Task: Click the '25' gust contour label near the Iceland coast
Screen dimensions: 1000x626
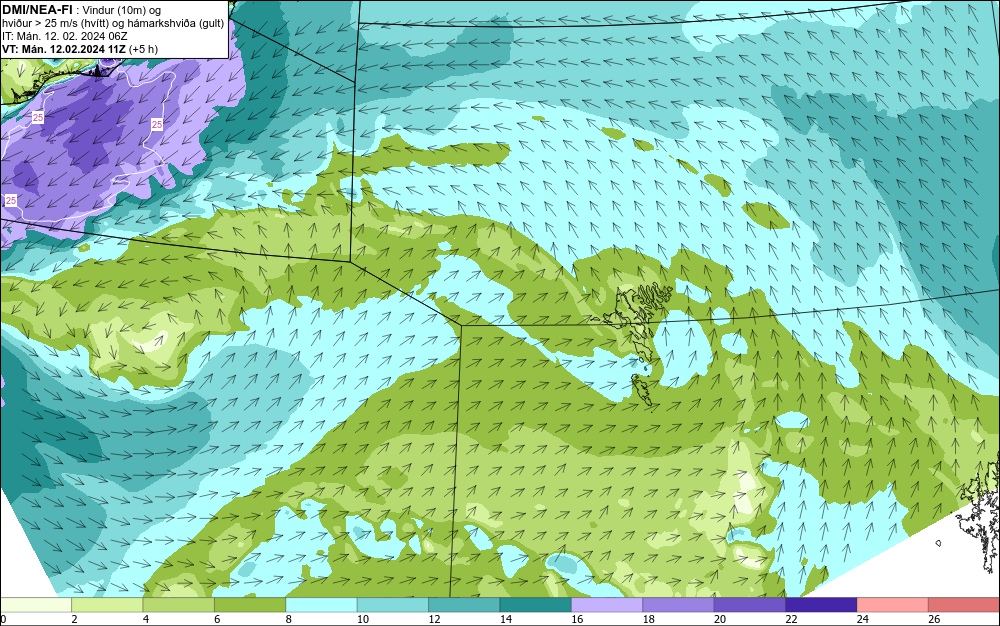Action: click(x=38, y=117)
